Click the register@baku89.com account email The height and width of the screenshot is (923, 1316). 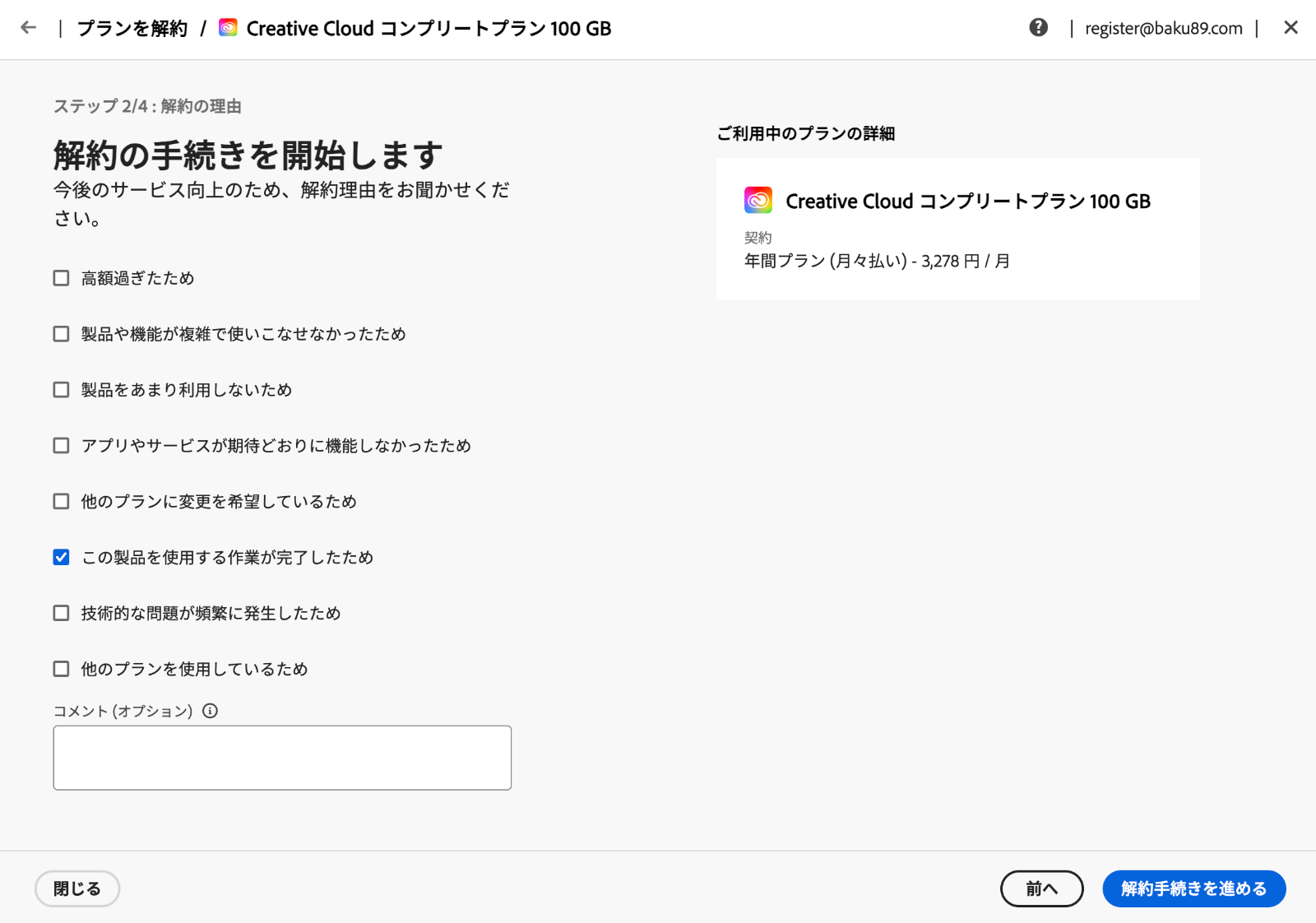[x=1163, y=29]
